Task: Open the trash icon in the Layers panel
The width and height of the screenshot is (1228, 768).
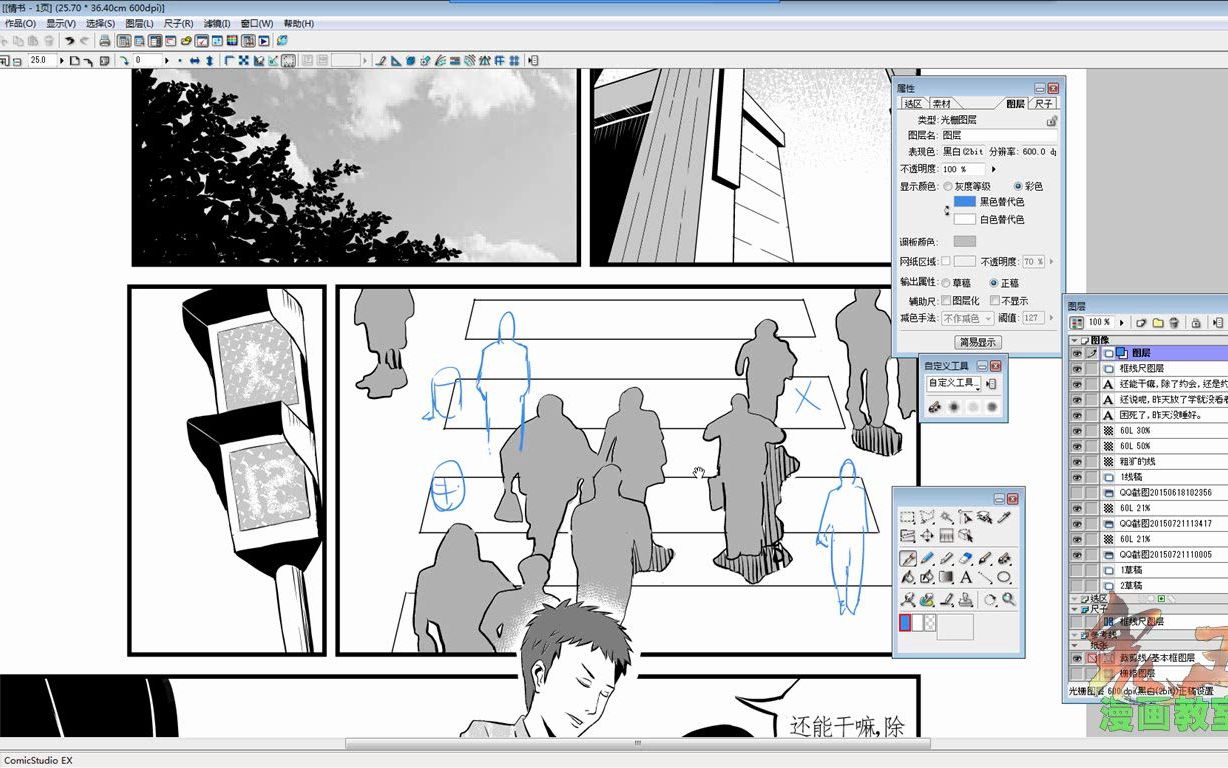Action: (x=1174, y=323)
